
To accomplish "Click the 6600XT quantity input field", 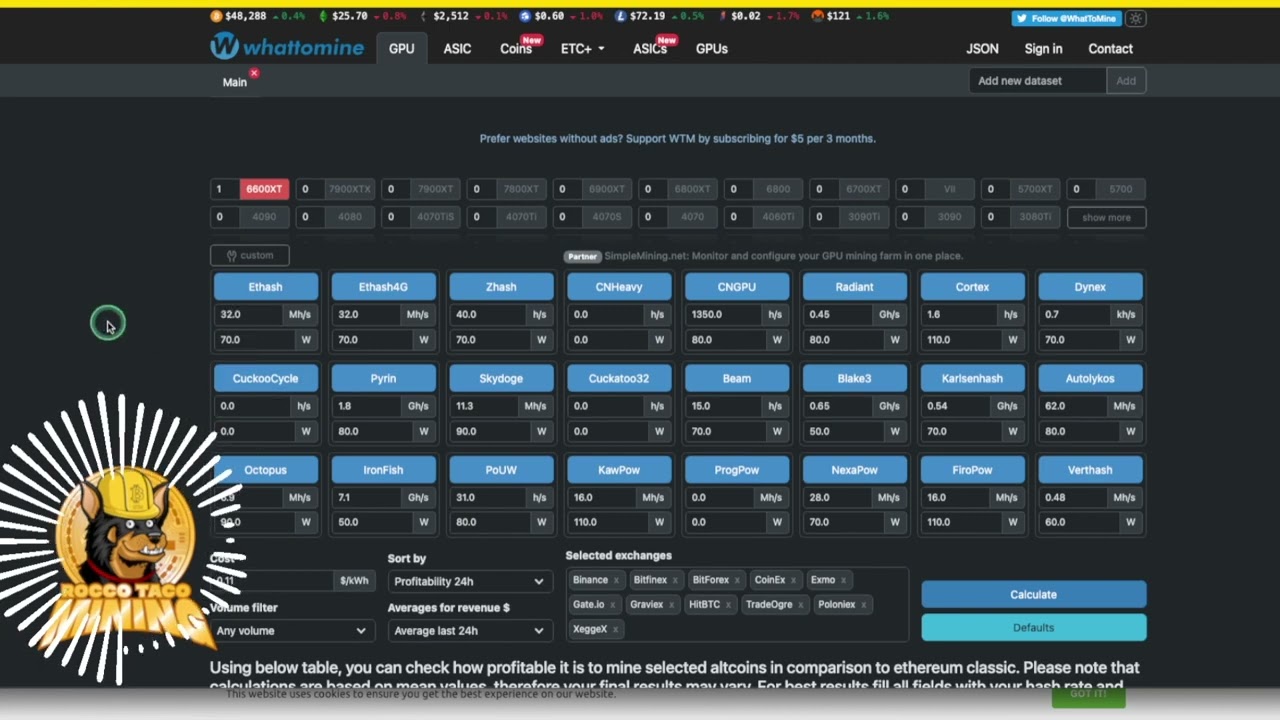I will [225, 189].
